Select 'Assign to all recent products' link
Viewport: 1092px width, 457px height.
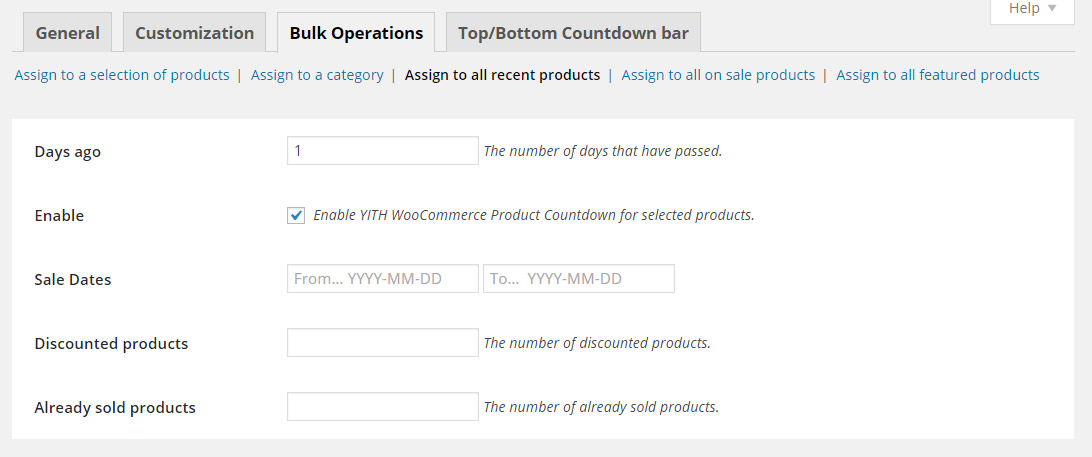click(x=502, y=75)
